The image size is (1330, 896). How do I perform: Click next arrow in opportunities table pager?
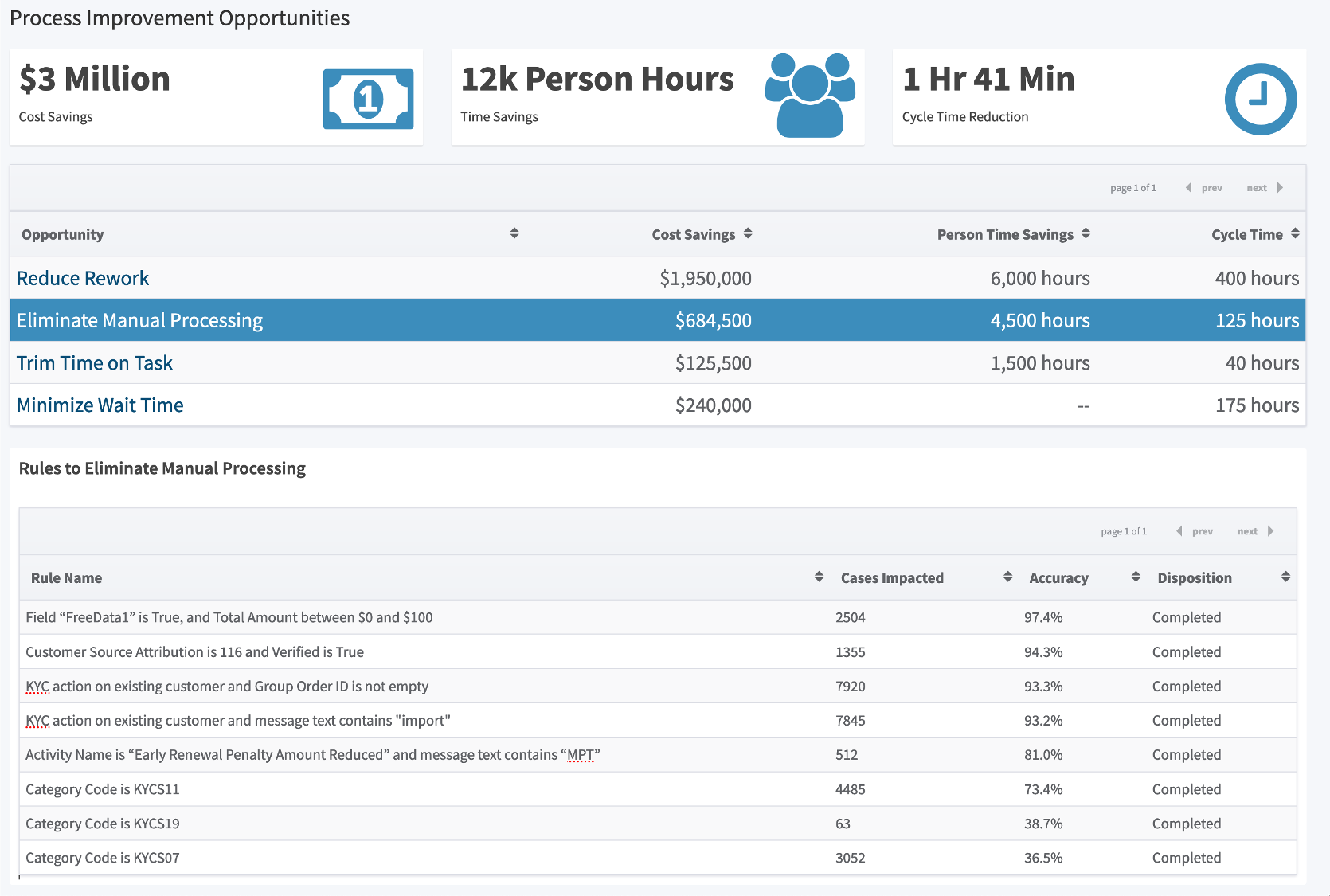point(1280,188)
